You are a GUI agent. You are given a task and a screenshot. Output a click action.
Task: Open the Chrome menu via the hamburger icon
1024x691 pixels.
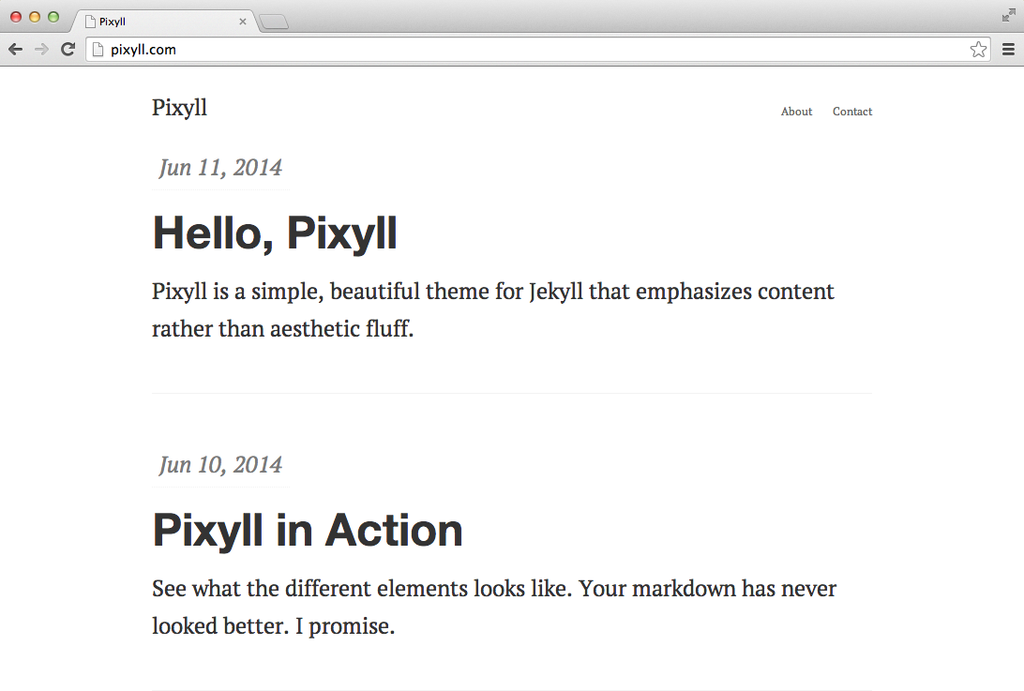tap(1008, 48)
